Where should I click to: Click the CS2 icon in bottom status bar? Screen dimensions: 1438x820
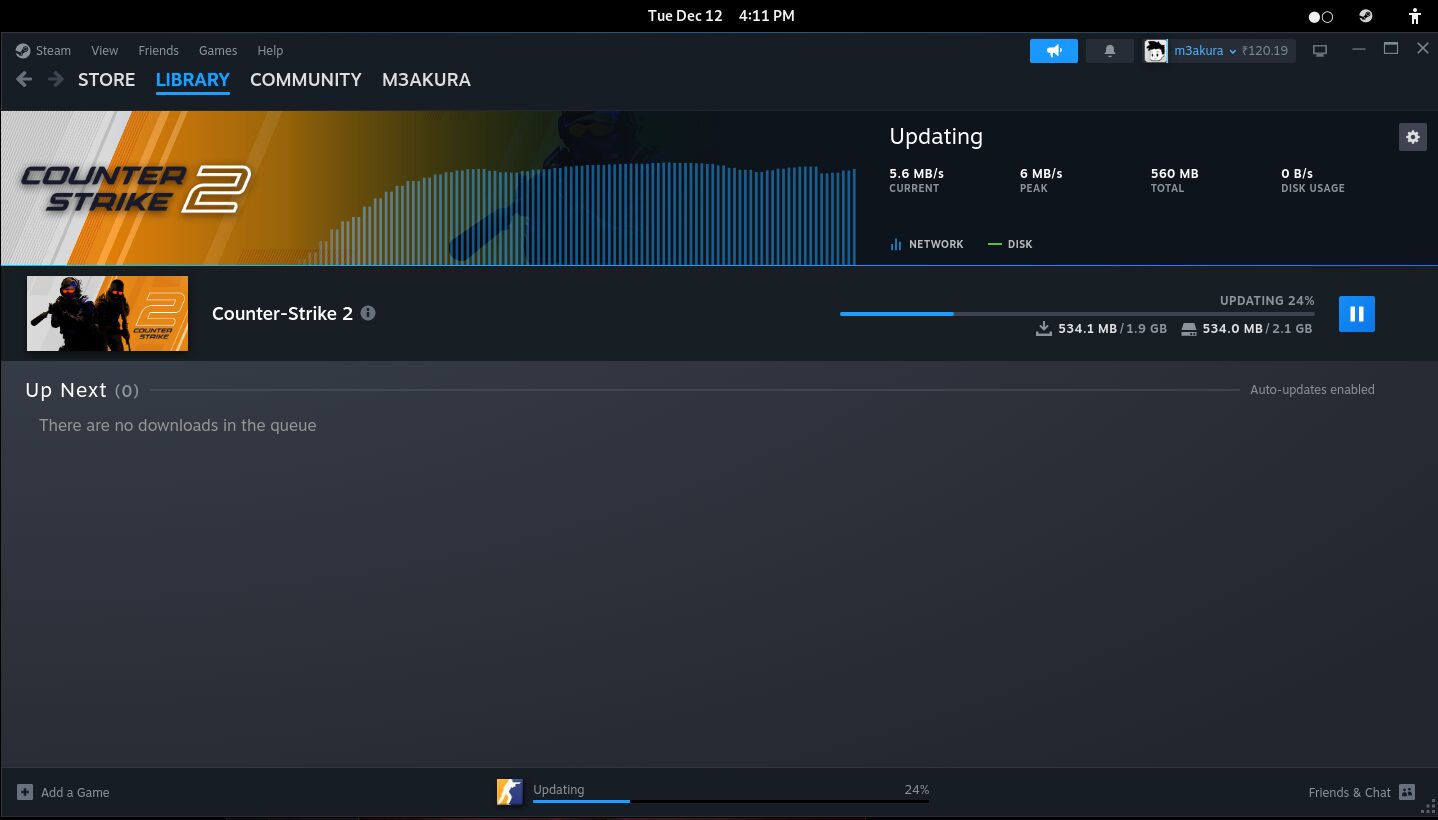tap(510, 792)
